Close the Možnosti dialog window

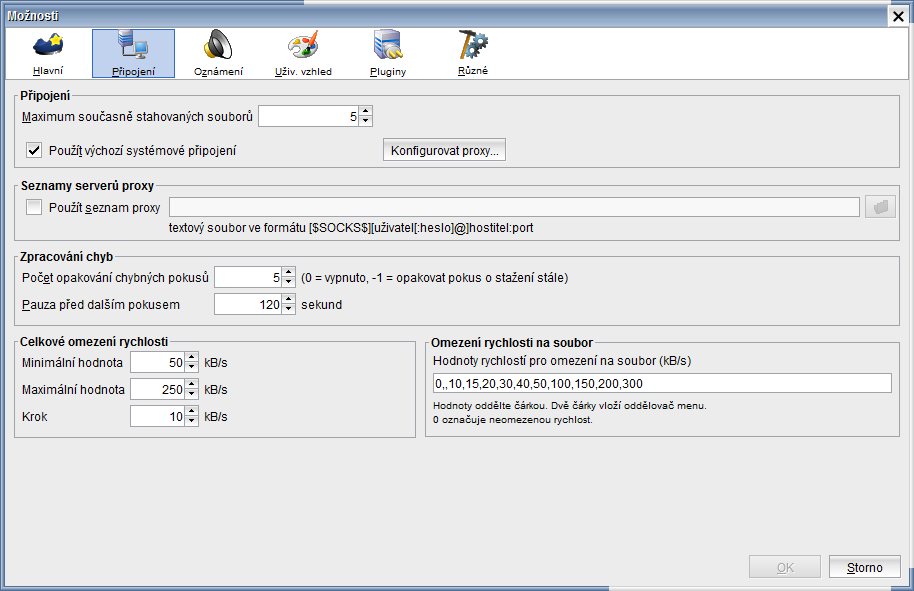pos(898,16)
